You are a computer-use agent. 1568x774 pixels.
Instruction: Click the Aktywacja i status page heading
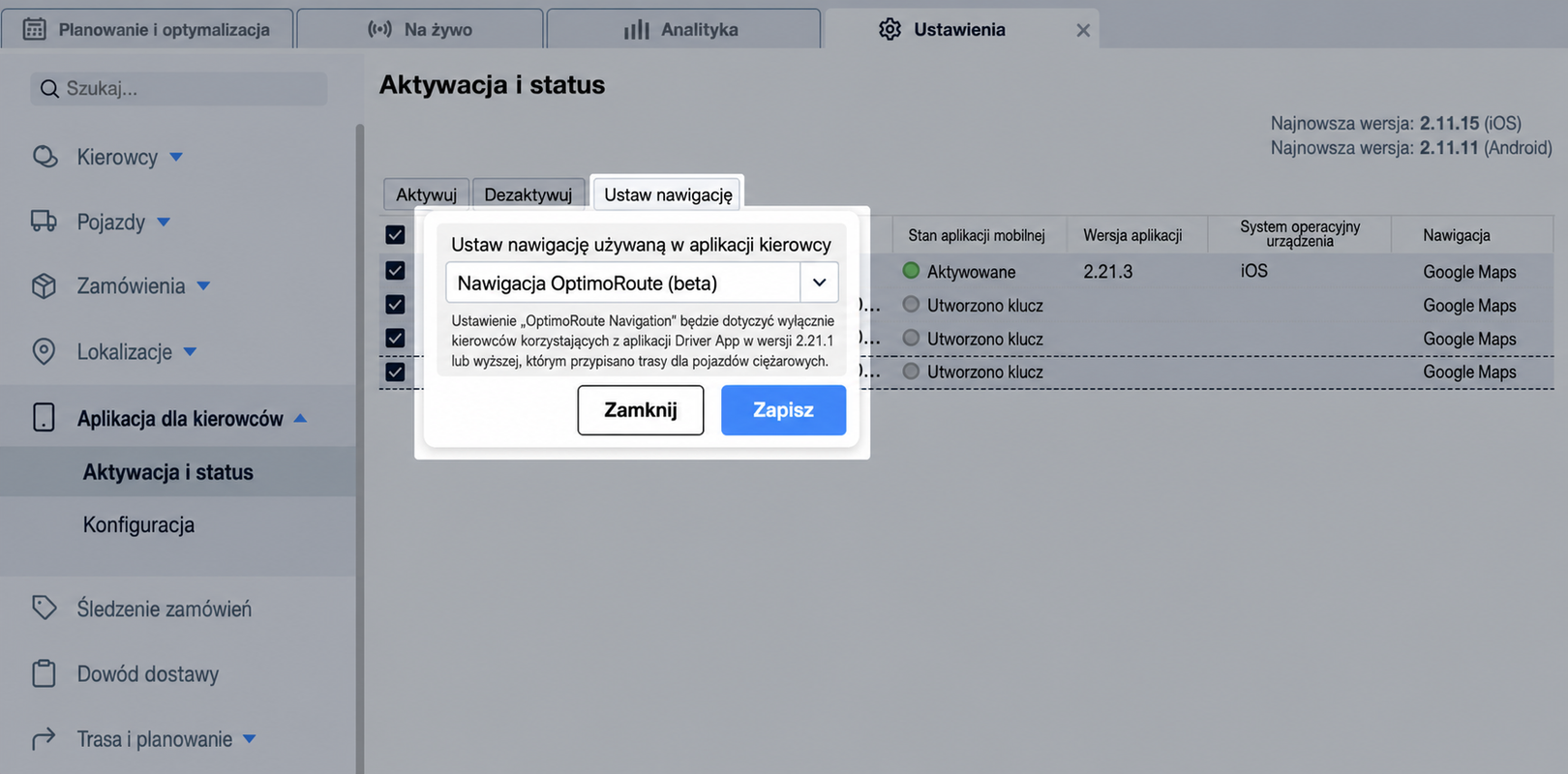coord(492,85)
